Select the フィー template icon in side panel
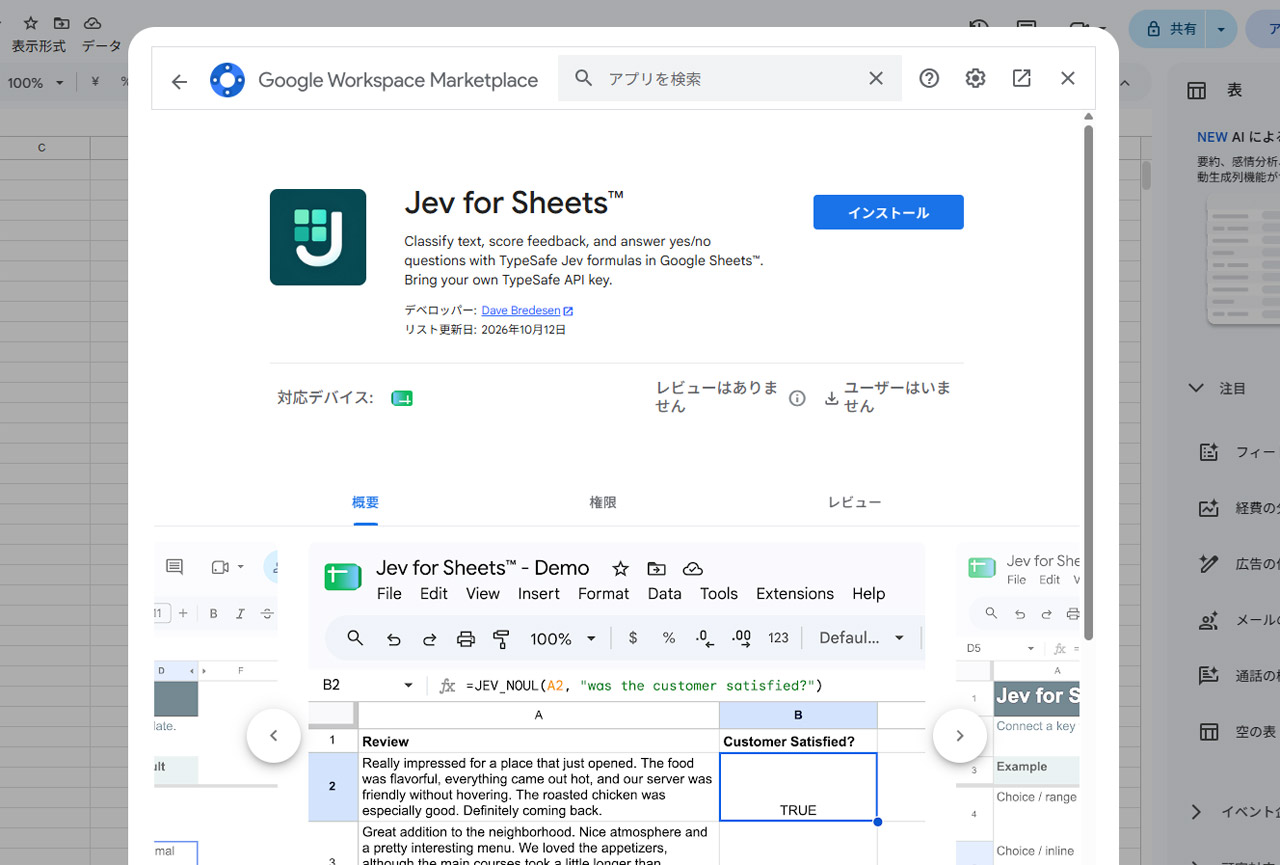The height and width of the screenshot is (865, 1280). (1208, 452)
